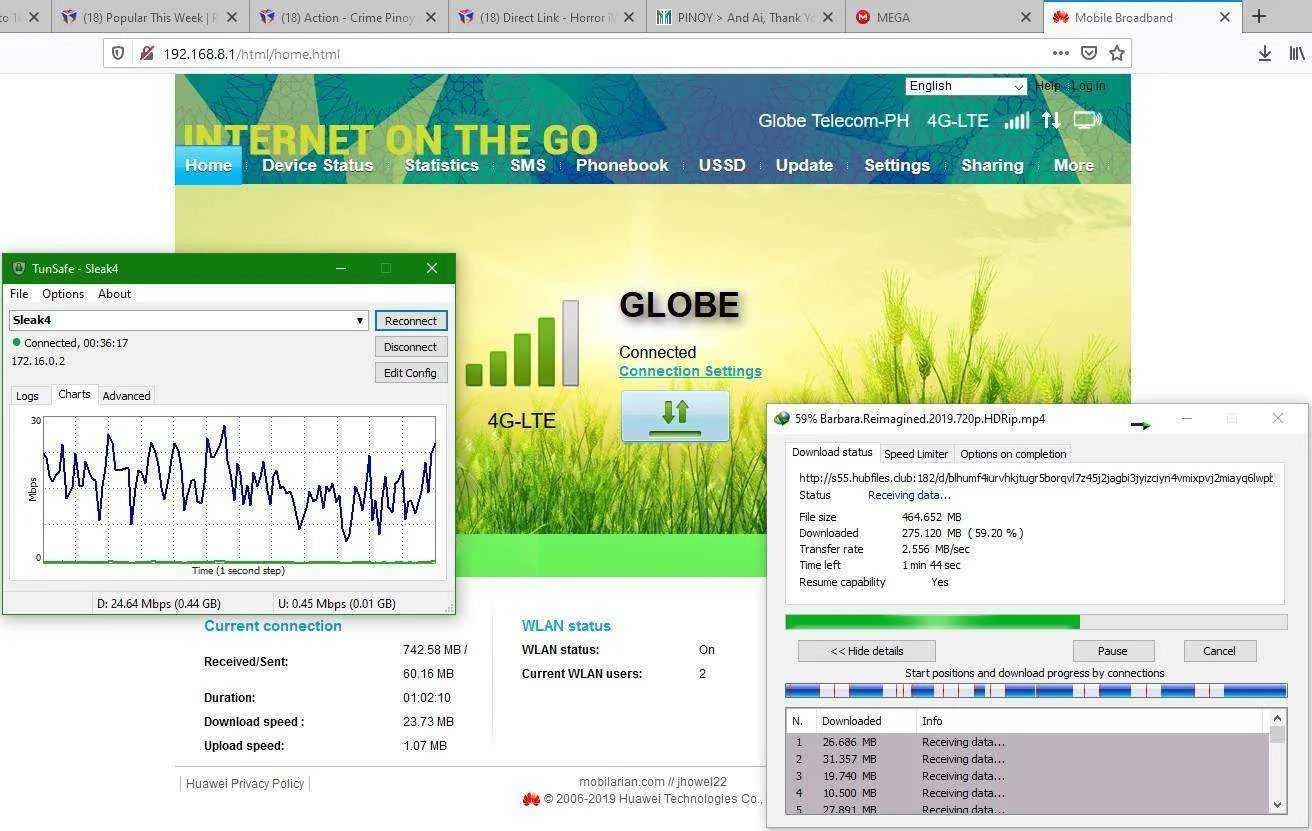Click the green download progress bar

click(x=1036, y=622)
